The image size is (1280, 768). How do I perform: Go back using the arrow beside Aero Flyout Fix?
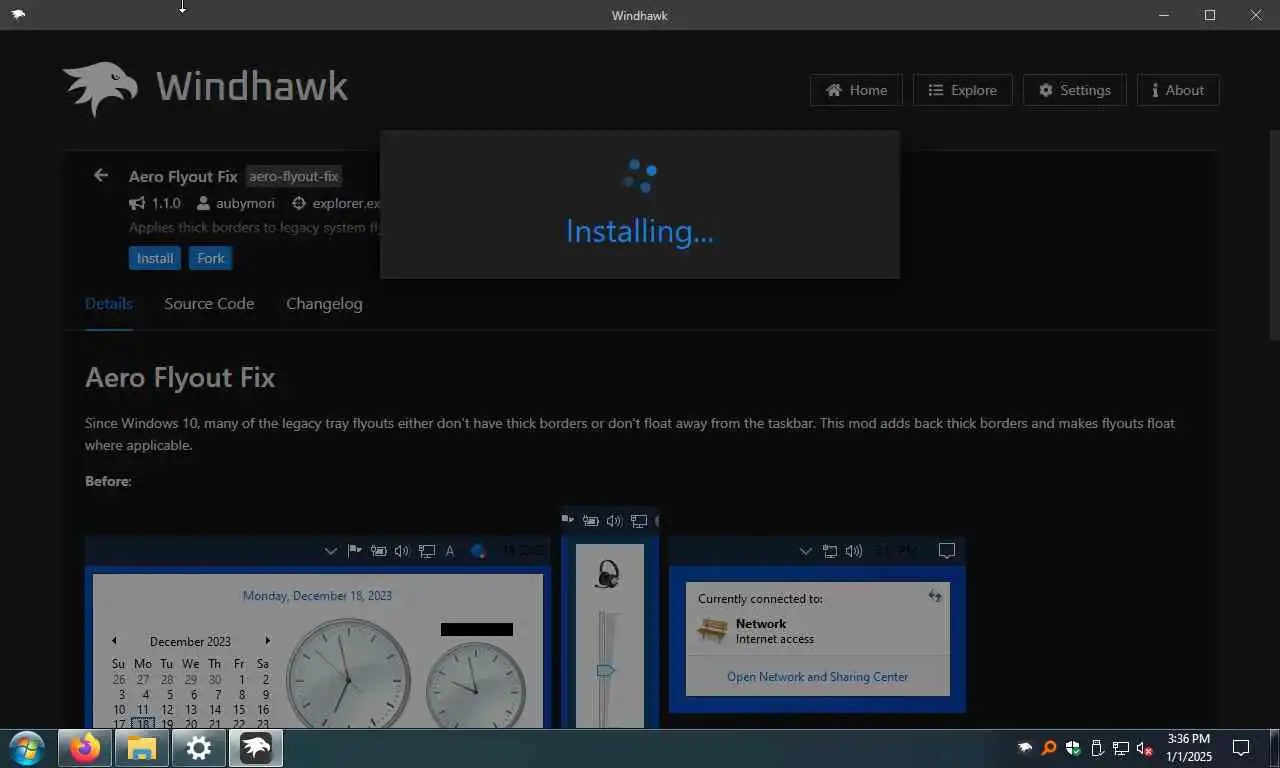click(101, 175)
